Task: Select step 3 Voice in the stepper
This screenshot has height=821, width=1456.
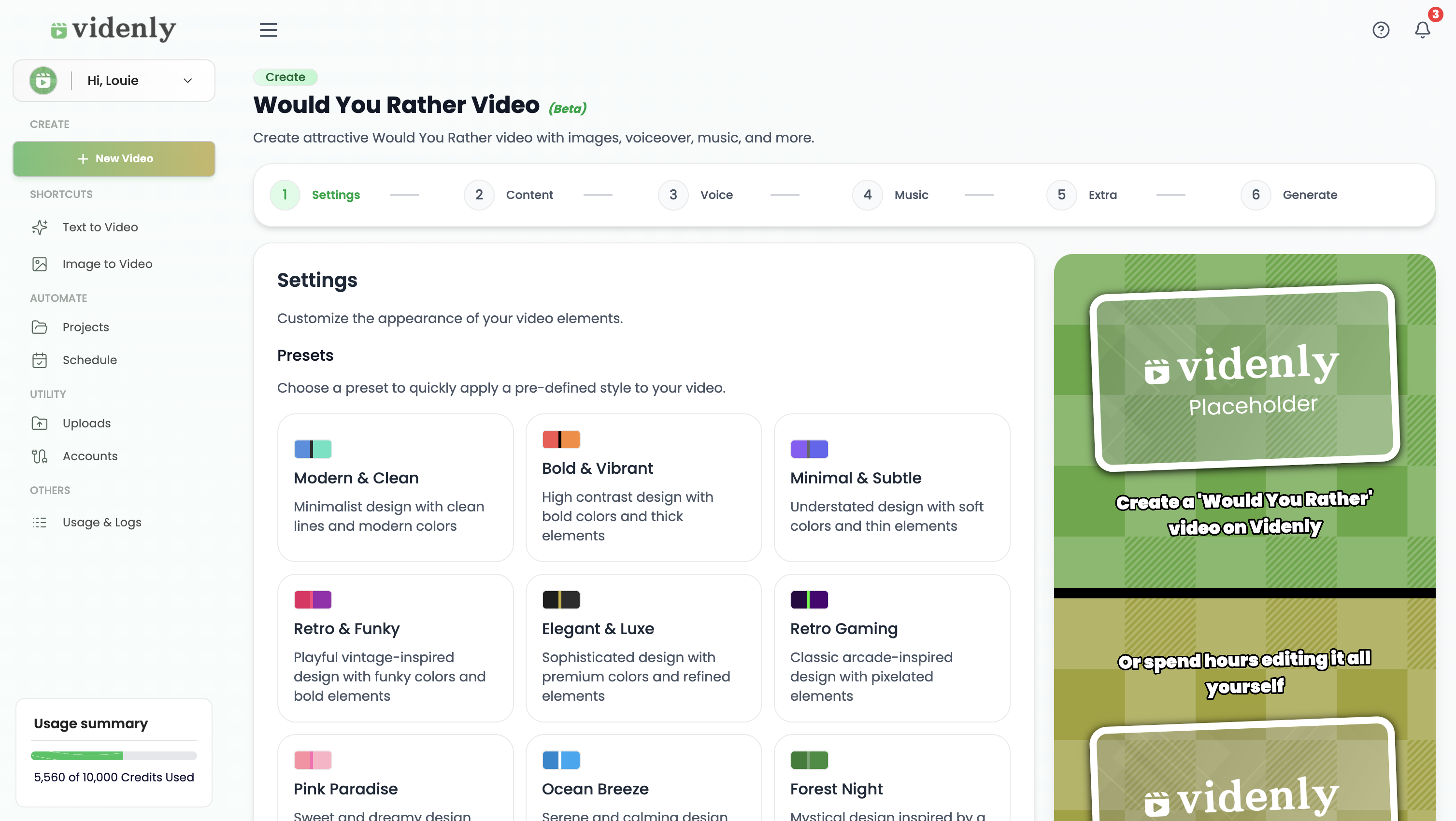Action: coord(696,195)
